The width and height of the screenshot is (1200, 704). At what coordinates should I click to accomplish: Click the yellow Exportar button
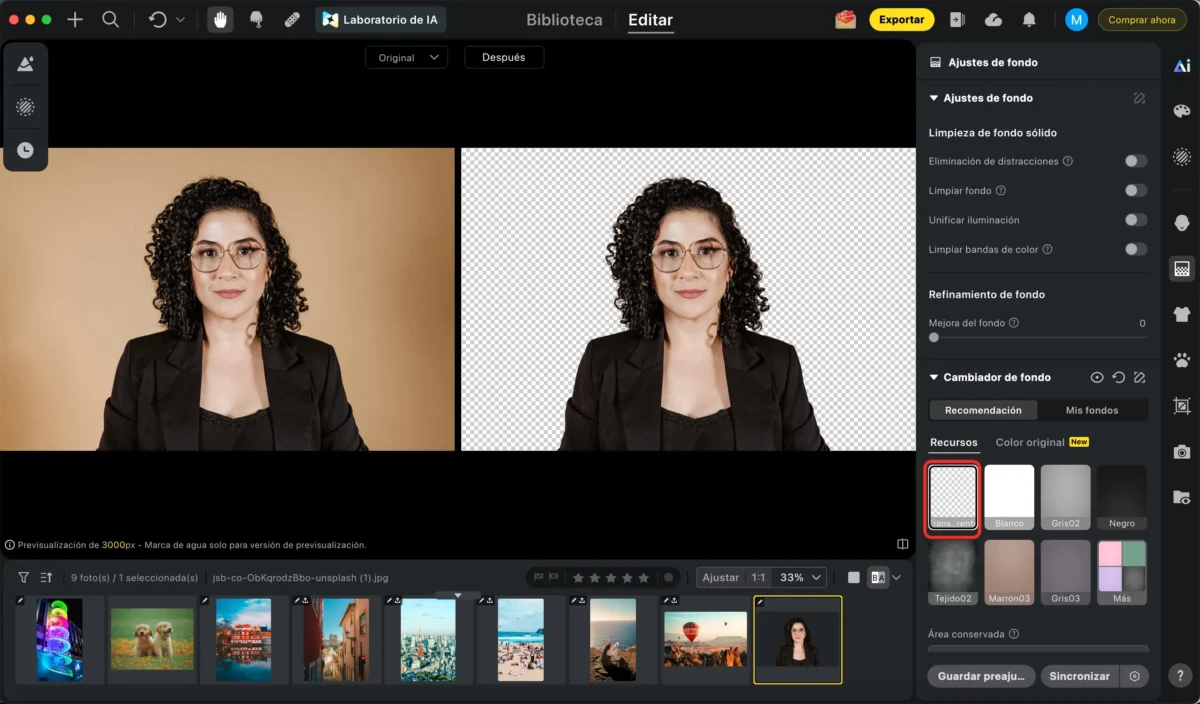(x=901, y=20)
